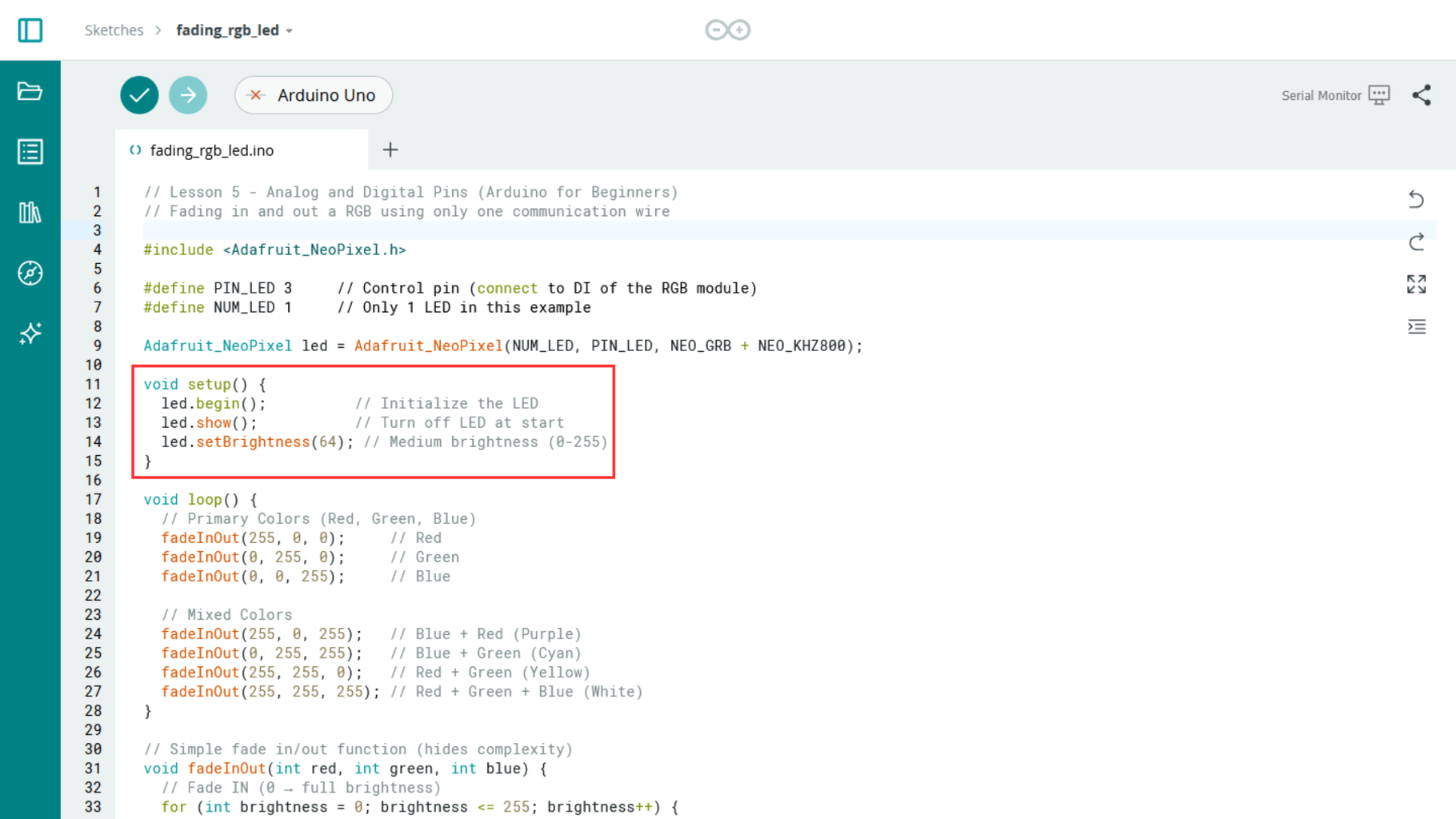Select the fading_rgb_led.ino tab

pos(210,150)
